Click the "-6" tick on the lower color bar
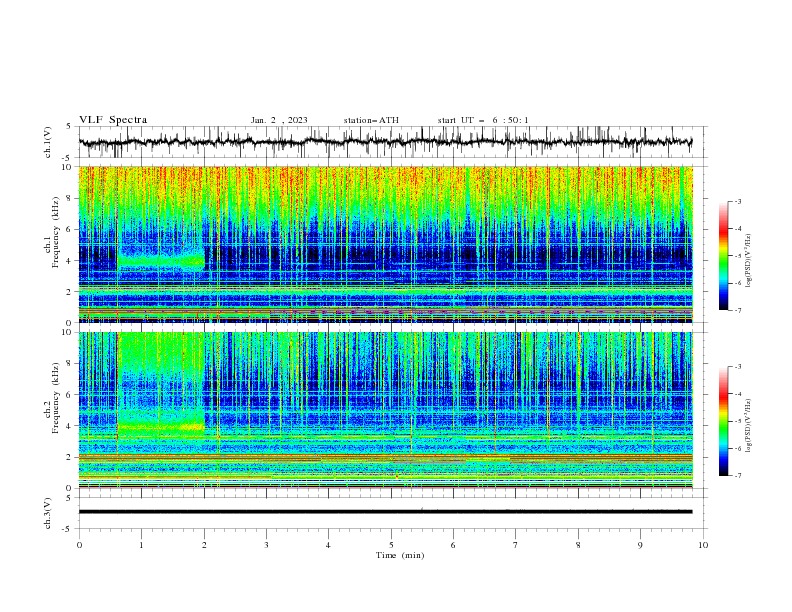792x612 pixels. (737, 448)
